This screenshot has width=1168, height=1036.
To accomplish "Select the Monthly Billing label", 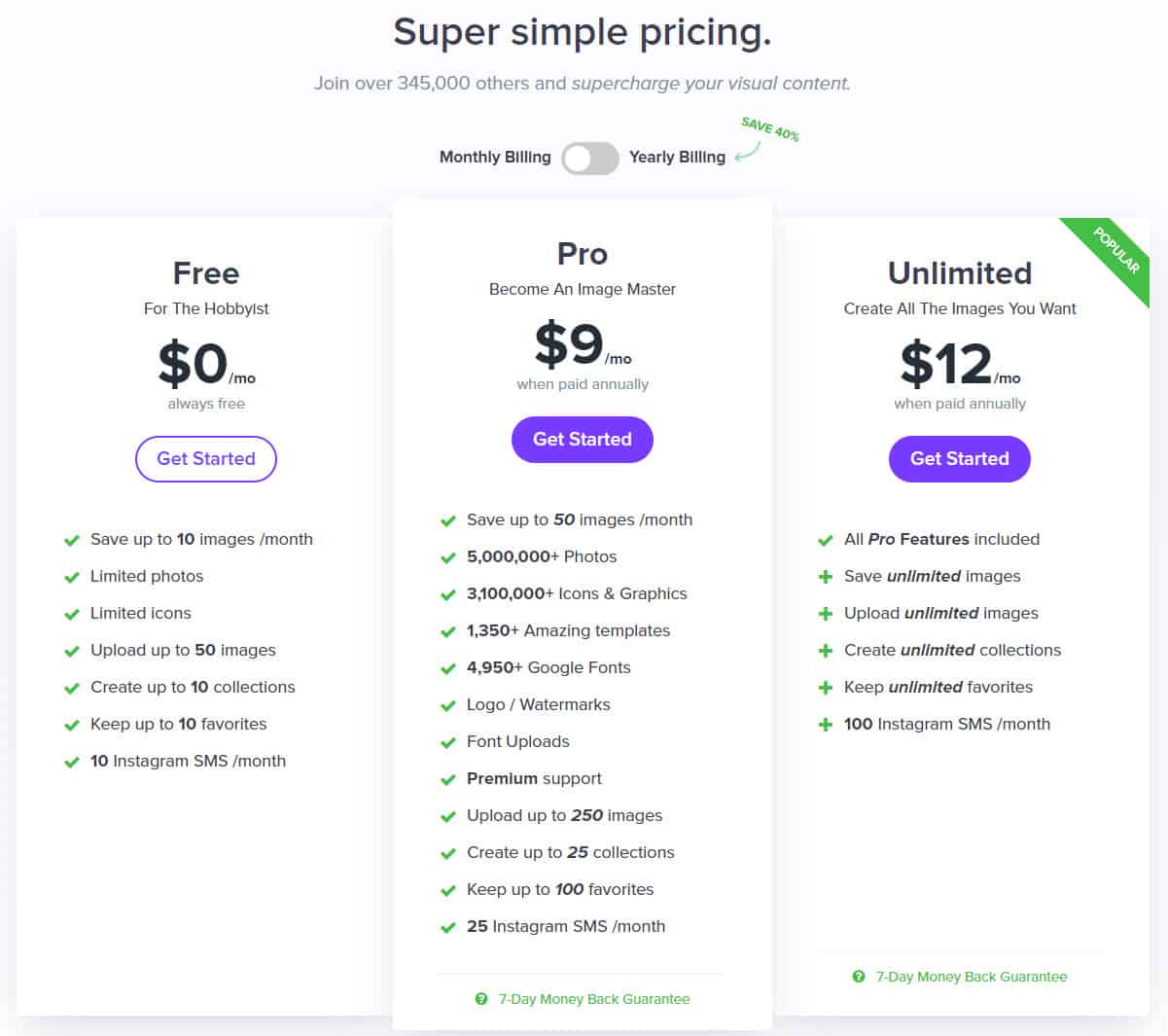I will point(495,158).
